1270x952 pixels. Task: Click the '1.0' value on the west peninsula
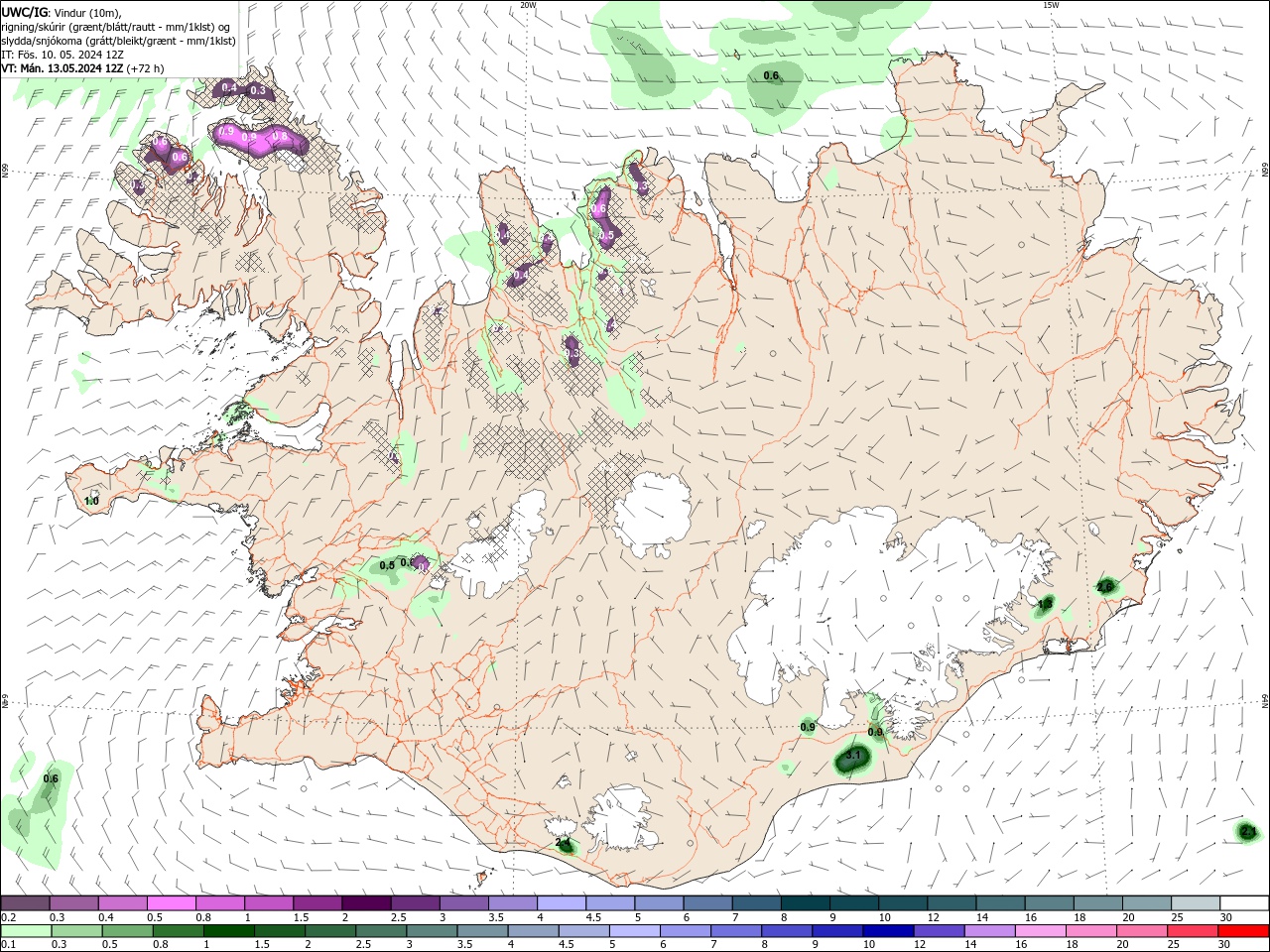tap(91, 502)
